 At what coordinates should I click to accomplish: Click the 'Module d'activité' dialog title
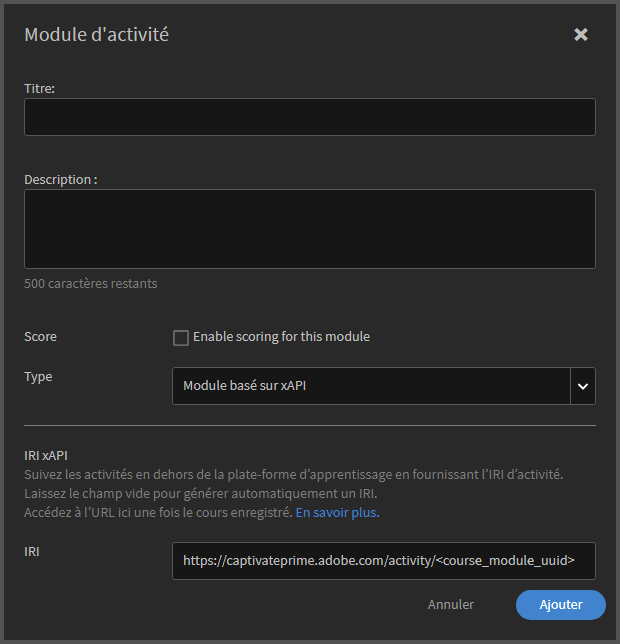point(96,35)
